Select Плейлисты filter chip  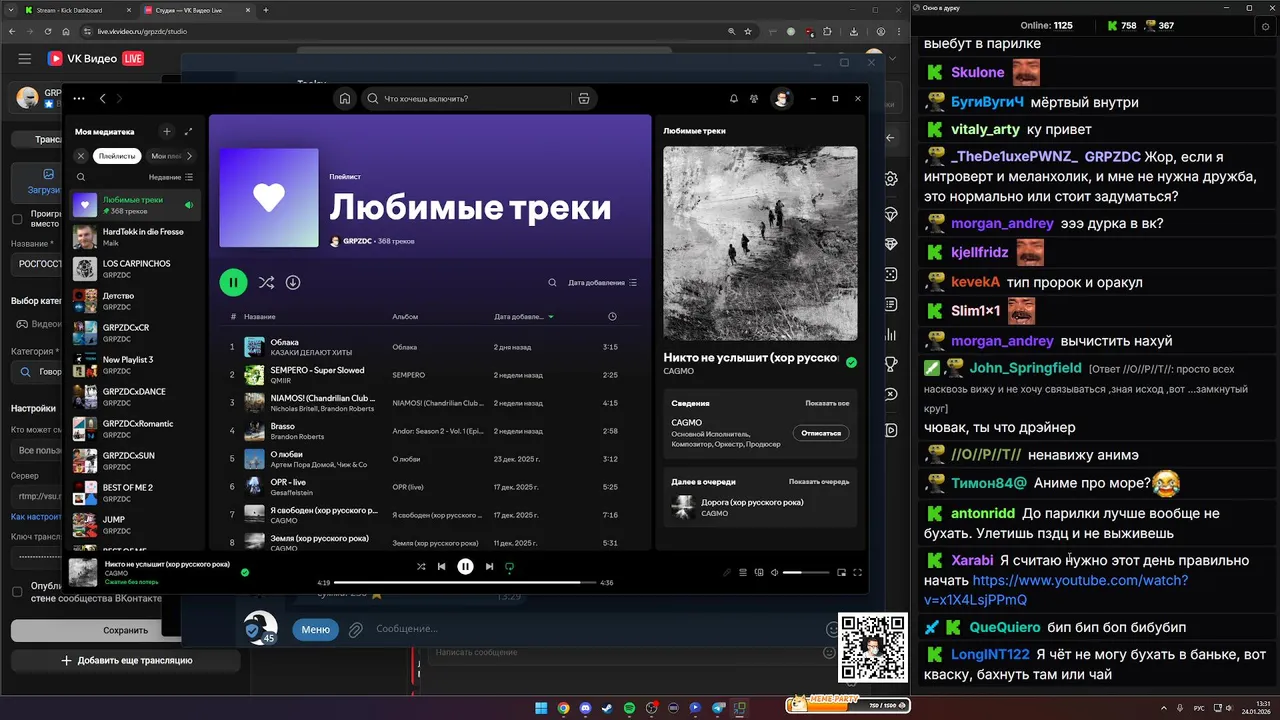pyautogui.click(x=117, y=156)
